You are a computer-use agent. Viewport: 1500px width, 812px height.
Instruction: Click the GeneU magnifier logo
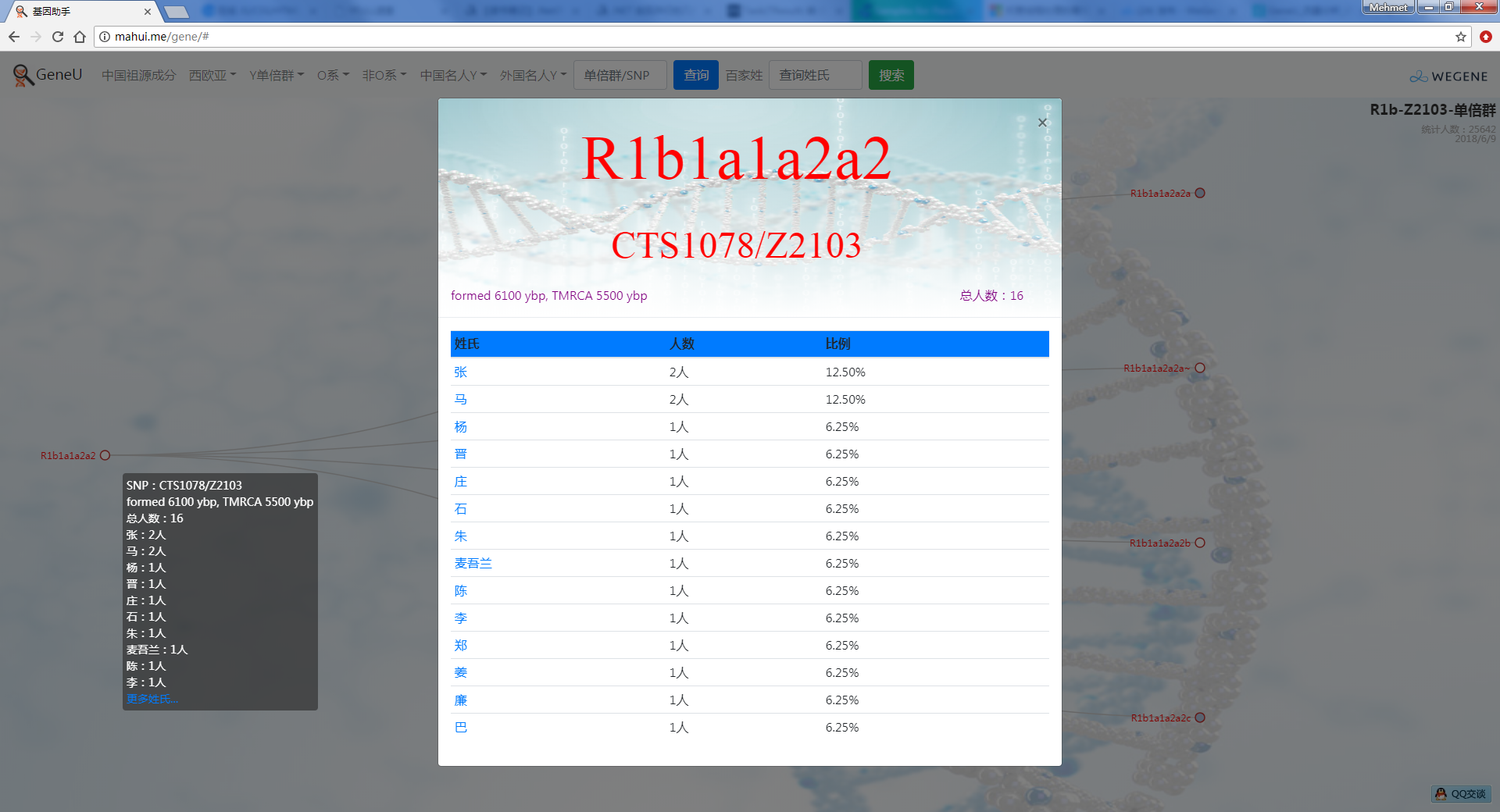23,75
